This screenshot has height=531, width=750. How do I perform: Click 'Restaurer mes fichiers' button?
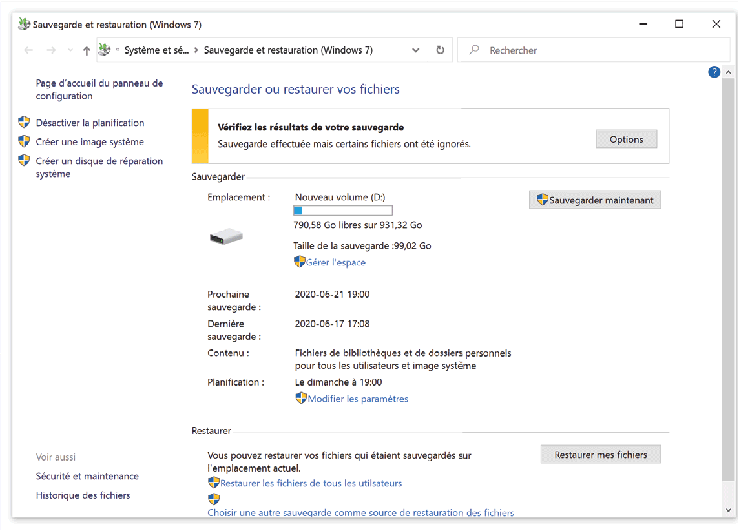(x=600, y=454)
